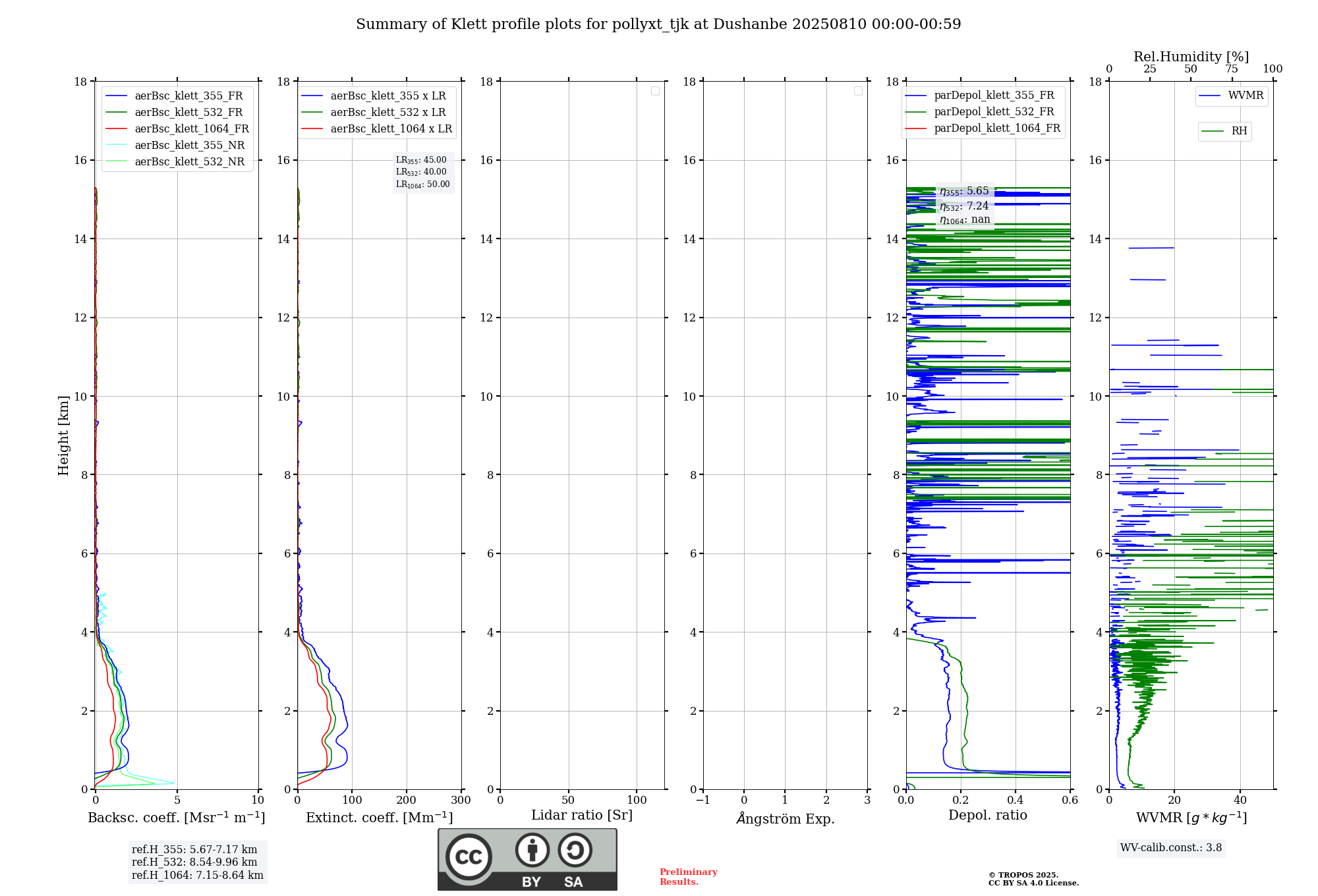Click the Rel.Humidity [%] top axis label
This screenshot has width=1318, height=896.
click(x=1191, y=57)
